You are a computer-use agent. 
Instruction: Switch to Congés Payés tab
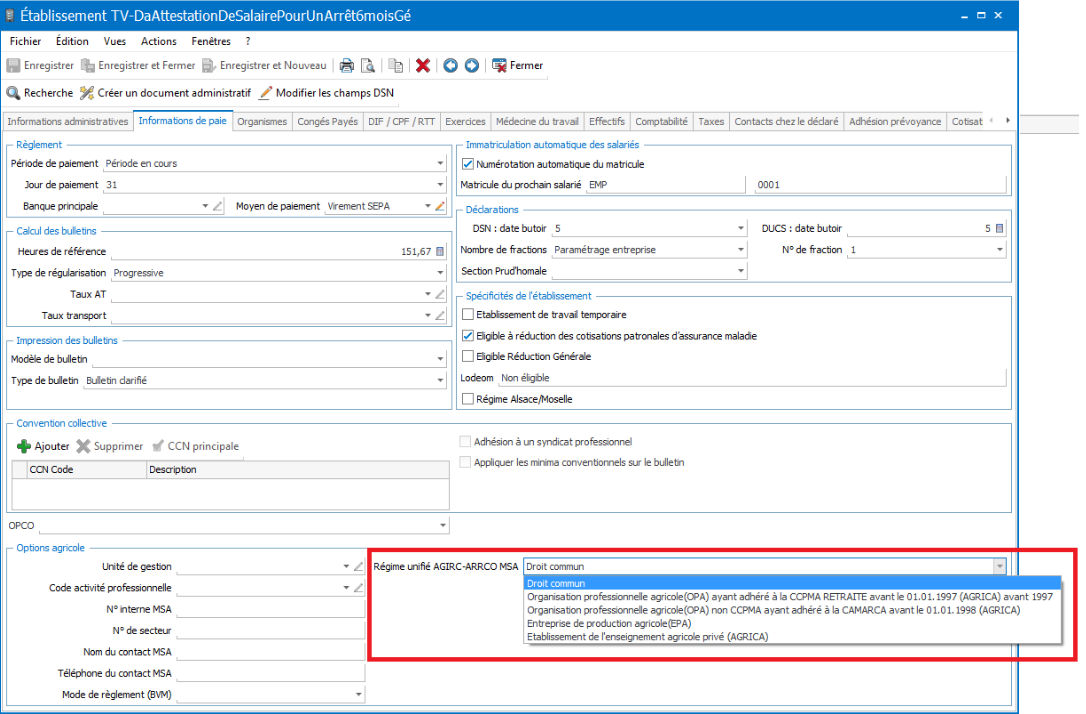point(328,122)
